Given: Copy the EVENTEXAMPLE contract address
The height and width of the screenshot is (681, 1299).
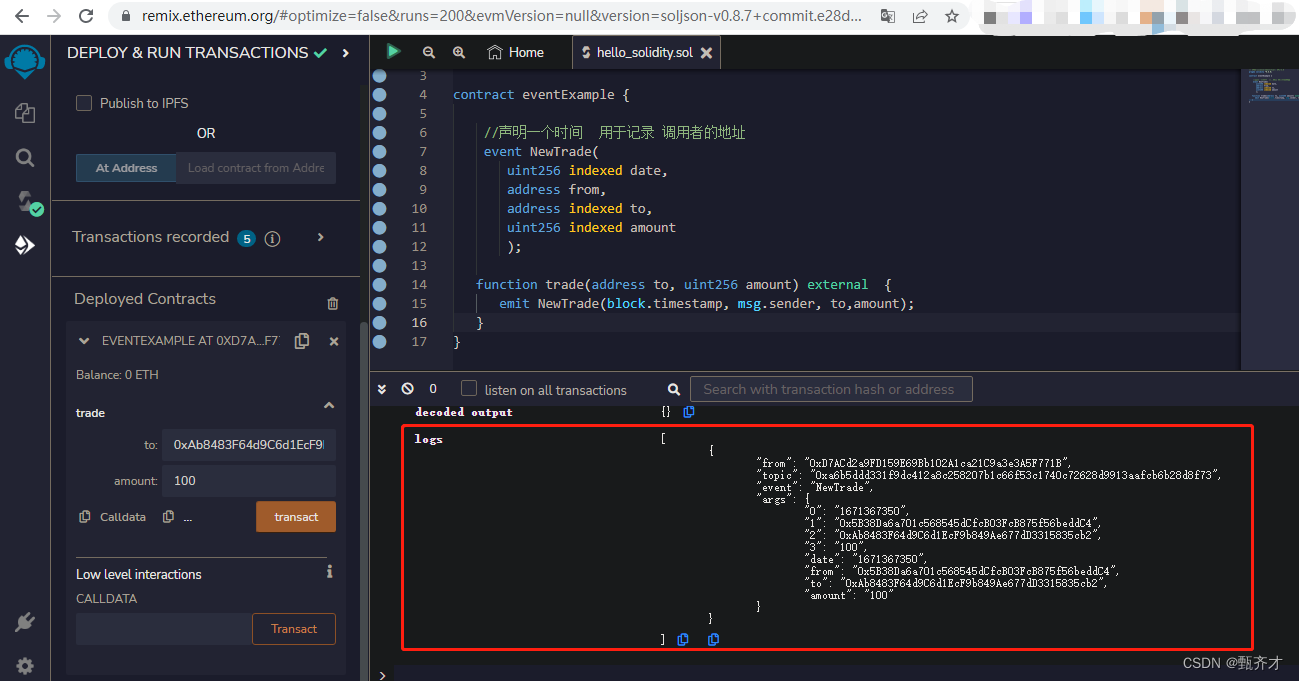Looking at the screenshot, I should 302,341.
